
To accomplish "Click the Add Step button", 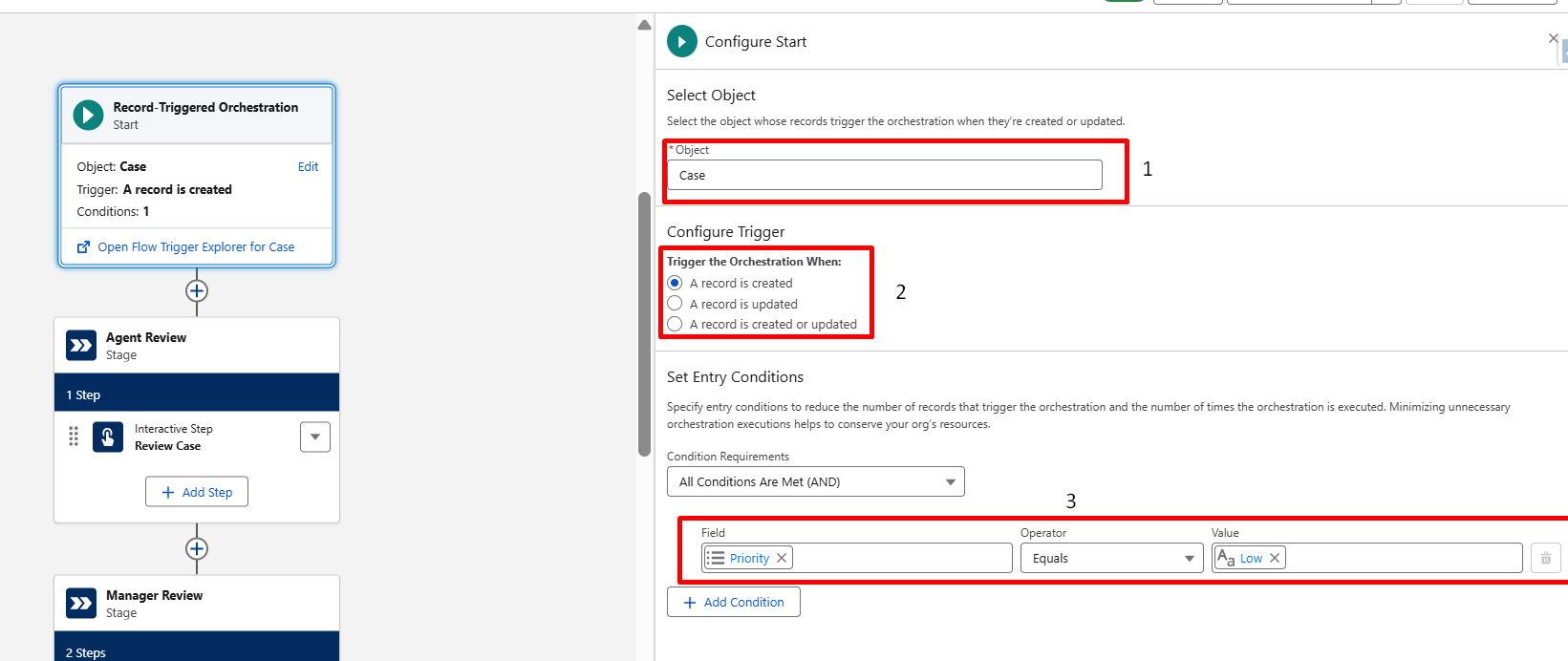I will (x=197, y=492).
